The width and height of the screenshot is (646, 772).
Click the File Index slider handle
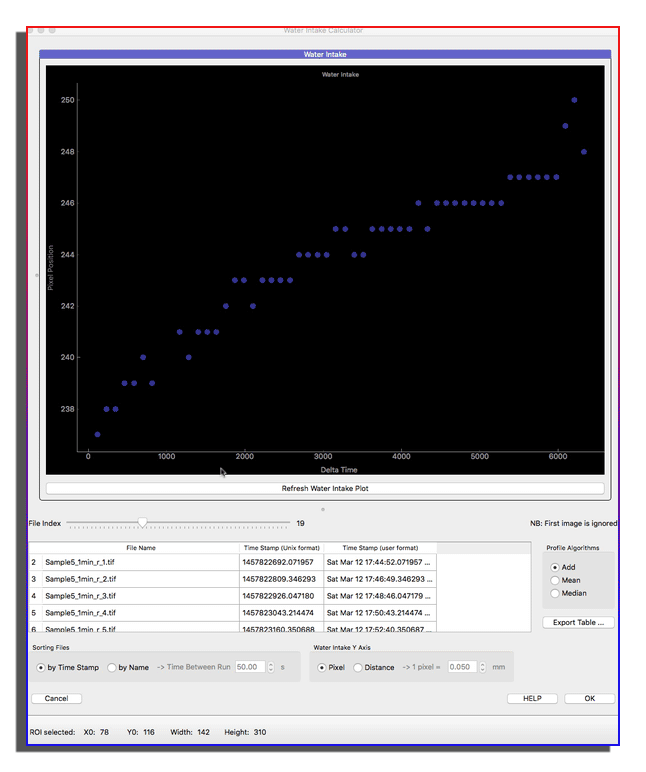(x=143, y=522)
